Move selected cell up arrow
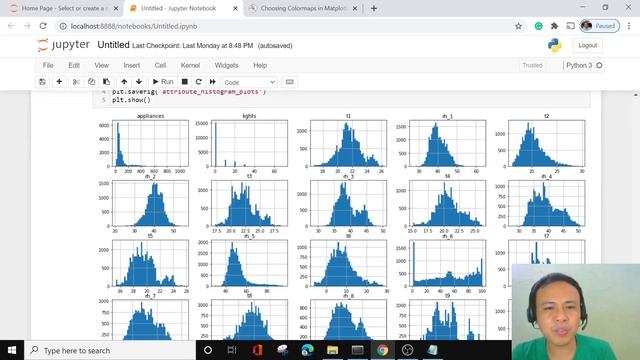This screenshot has height=360, width=640. click(124, 82)
